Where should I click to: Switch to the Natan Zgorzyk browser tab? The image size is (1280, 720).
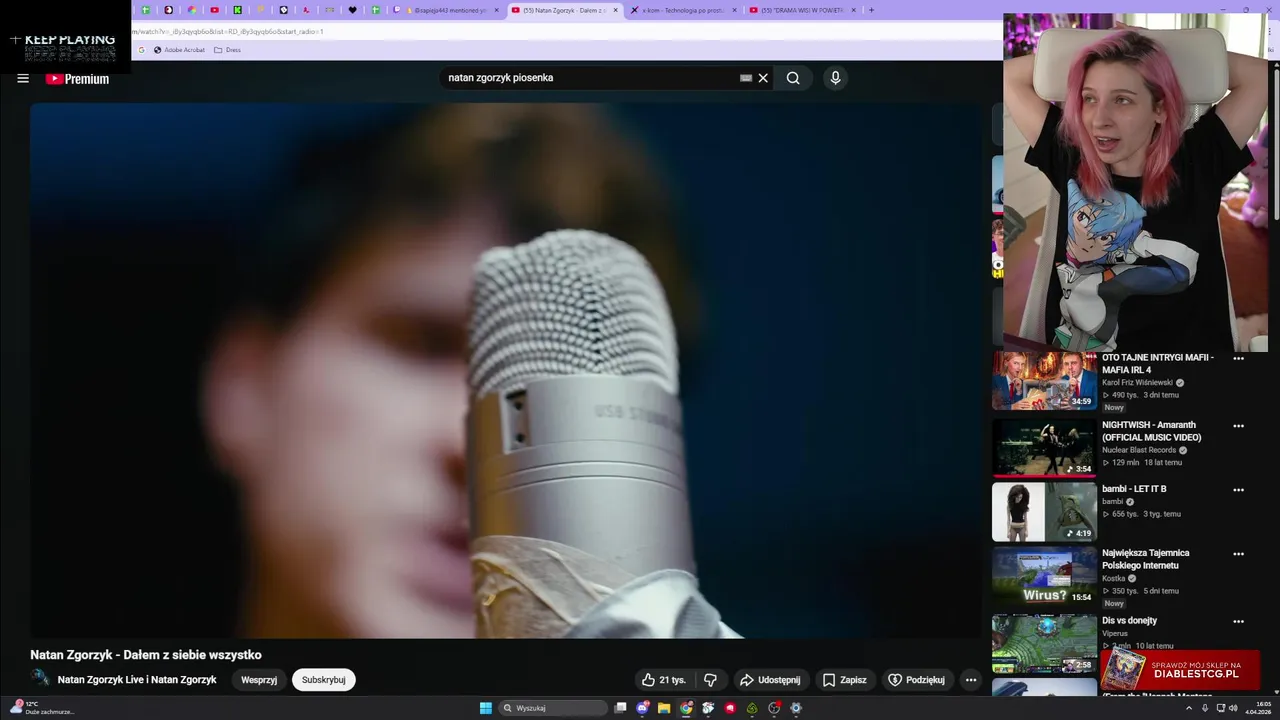coord(565,10)
